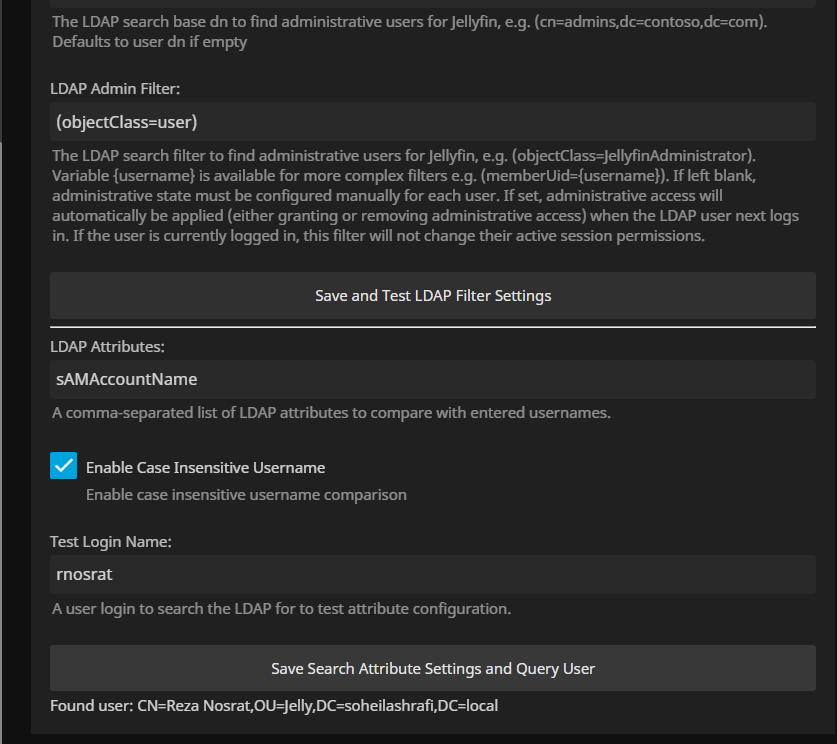The height and width of the screenshot is (744, 837).
Task: Click Save Search Attribute Settings and Query User
Action: 433,668
